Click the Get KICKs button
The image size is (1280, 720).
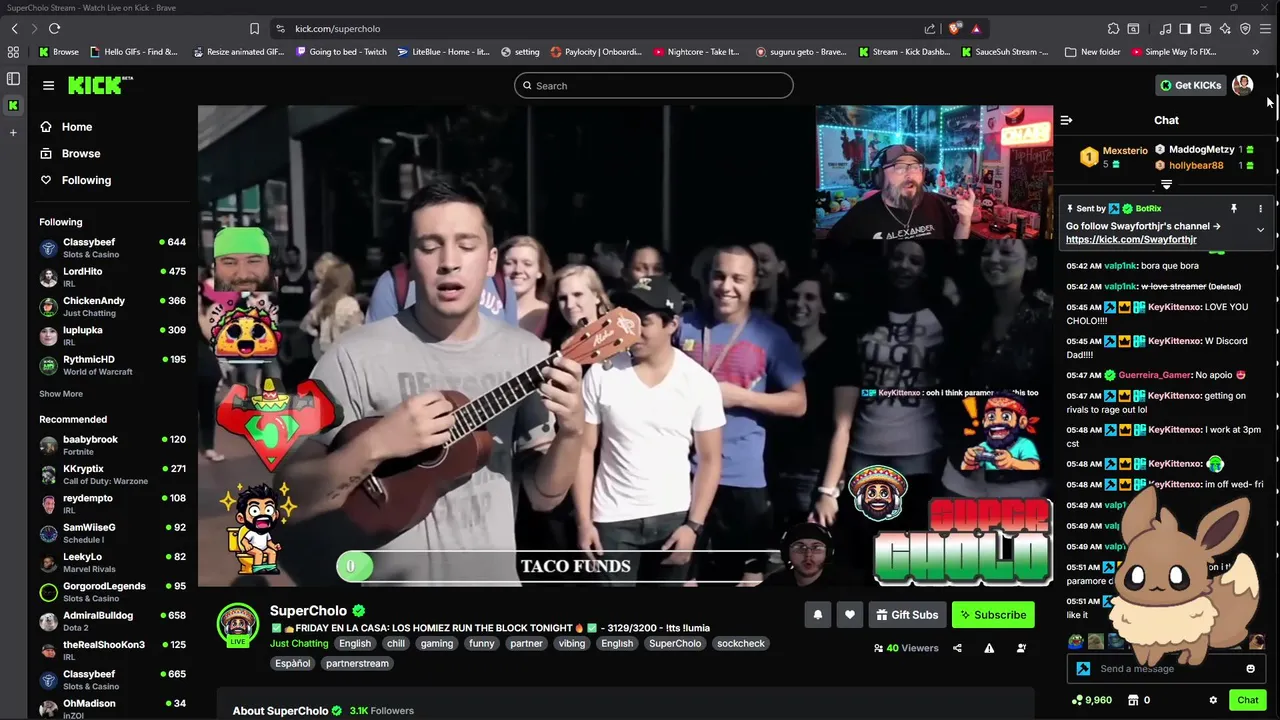(1190, 85)
